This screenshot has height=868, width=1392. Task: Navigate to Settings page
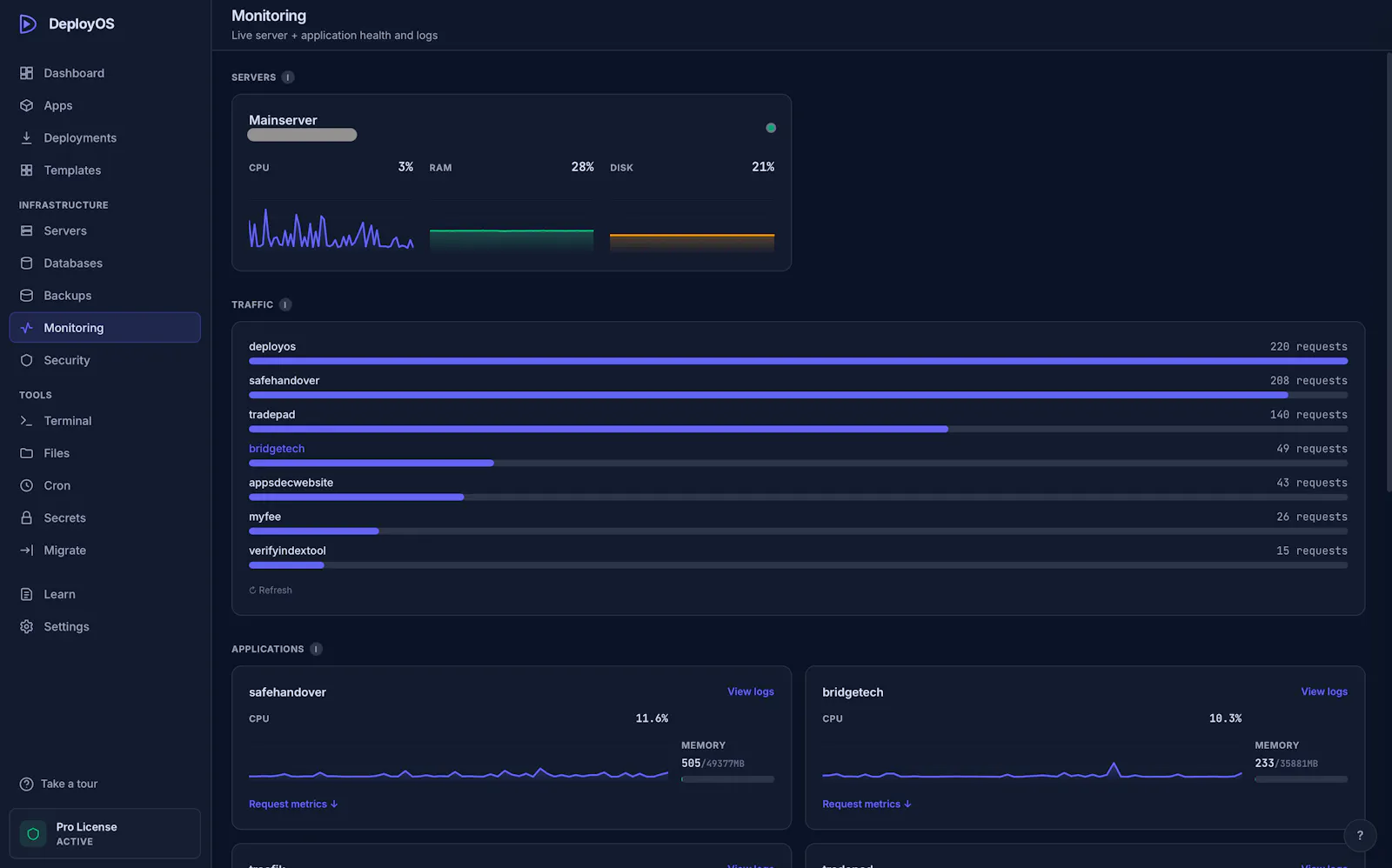(x=104, y=626)
